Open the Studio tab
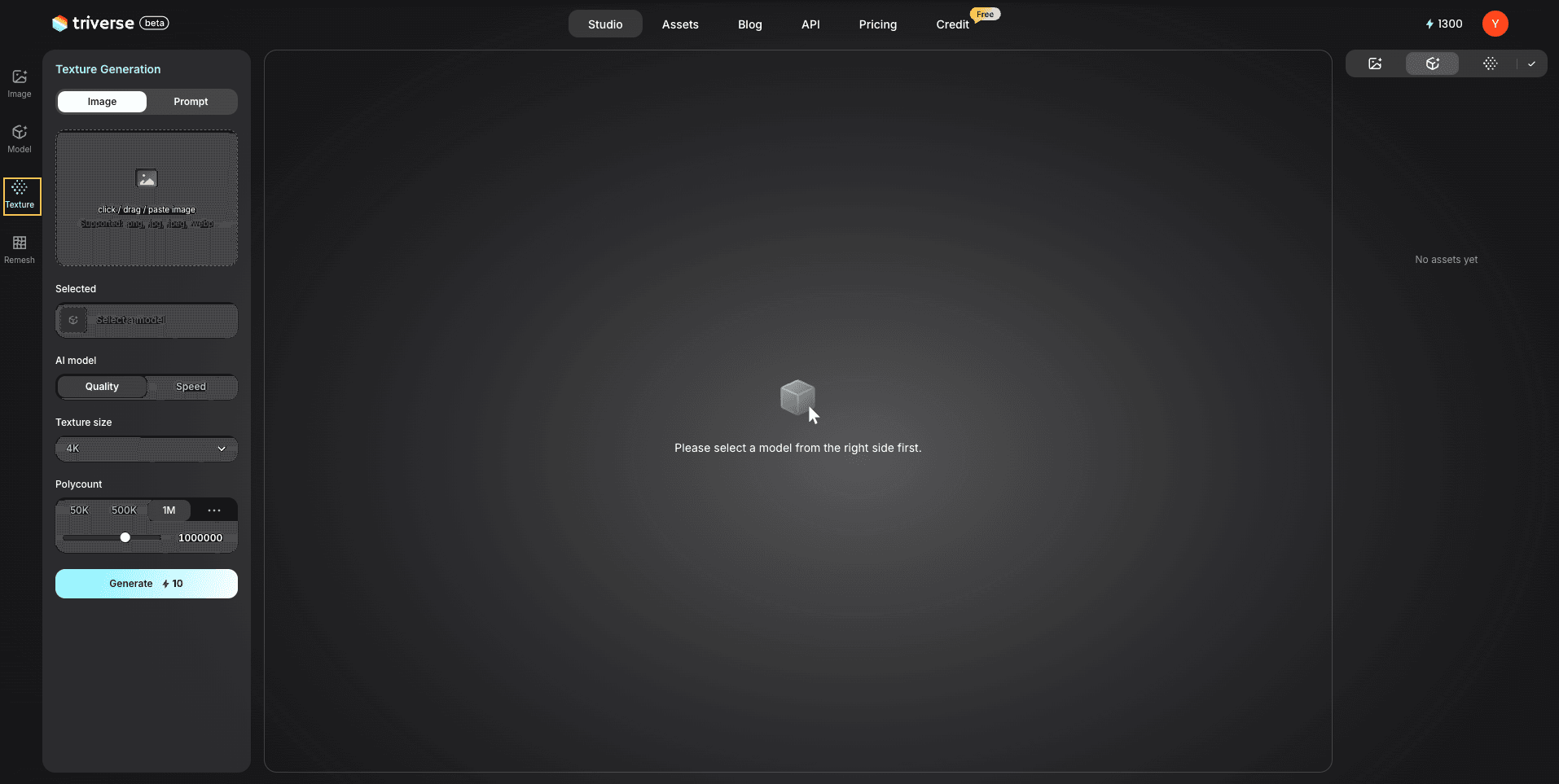 coord(605,24)
